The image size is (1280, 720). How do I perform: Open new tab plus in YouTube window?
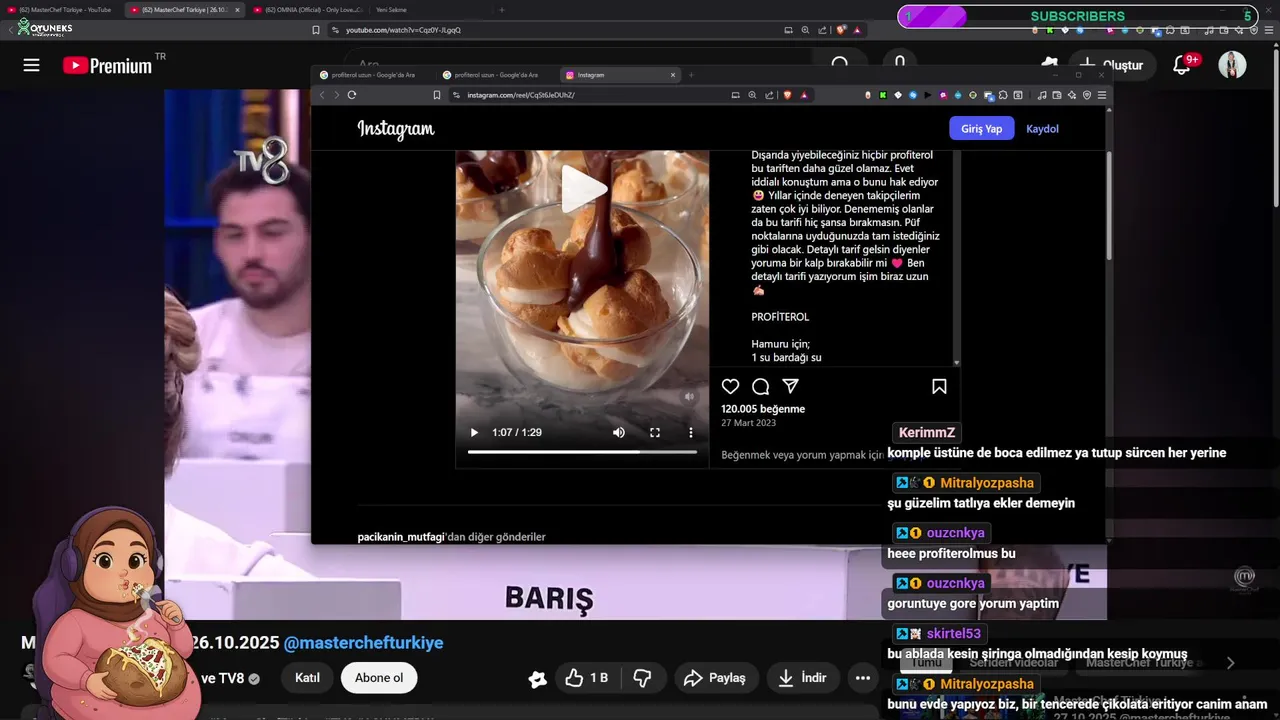point(501,10)
